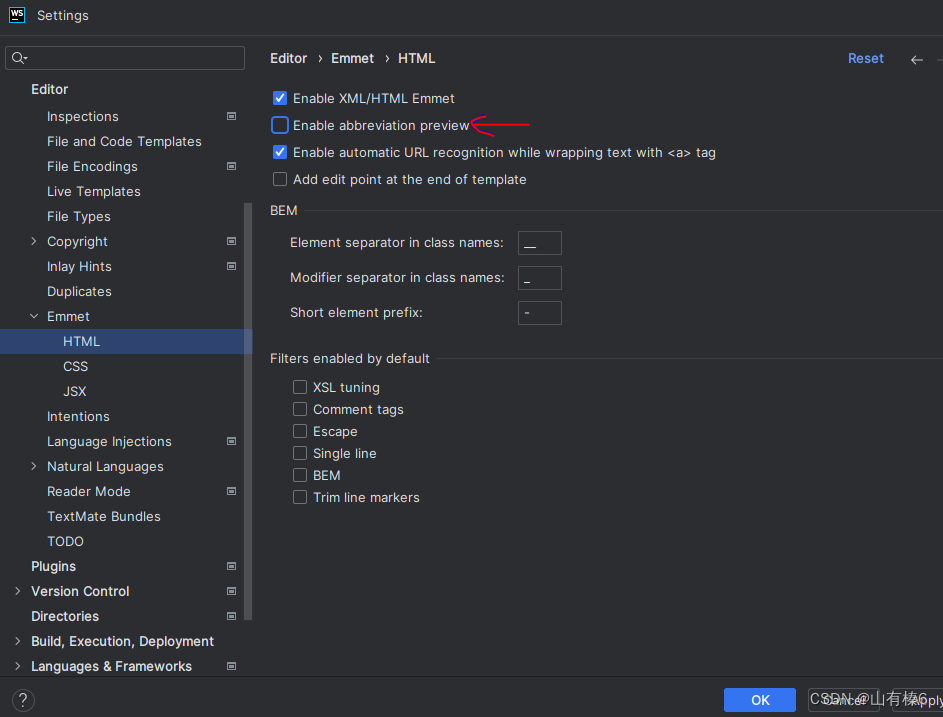Screen dimensions: 943x717
Task: Click Emmet in the breadcrumb path
Action: (x=352, y=58)
